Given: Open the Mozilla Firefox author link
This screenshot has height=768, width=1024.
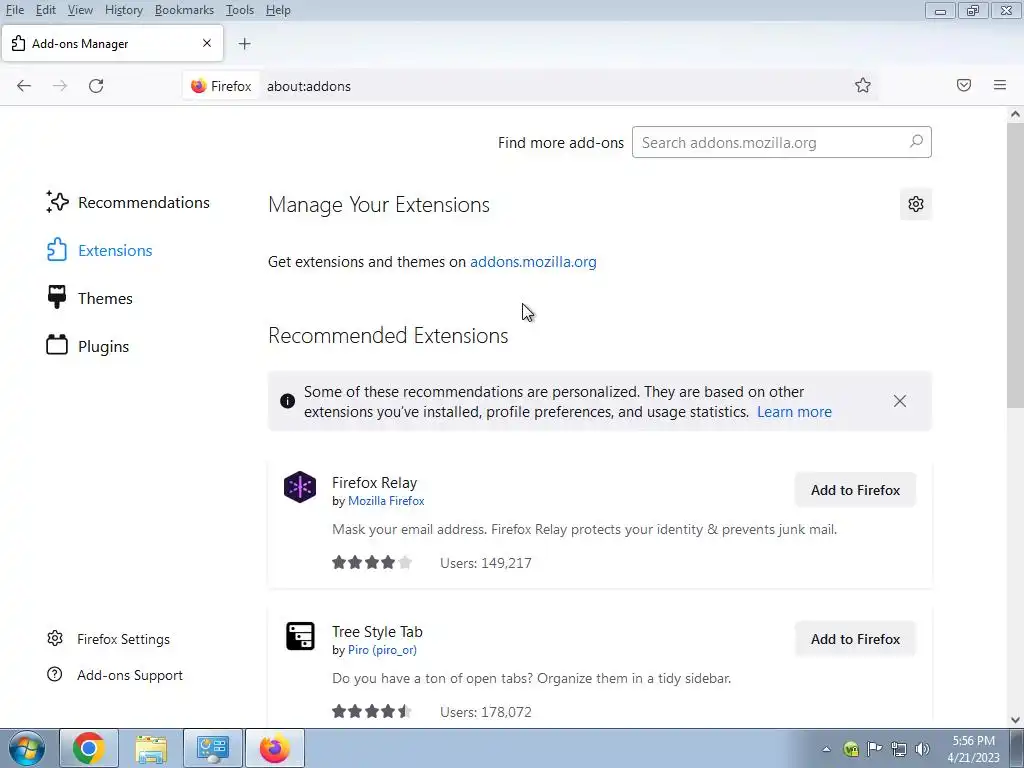Looking at the screenshot, I should click(386, 501).
